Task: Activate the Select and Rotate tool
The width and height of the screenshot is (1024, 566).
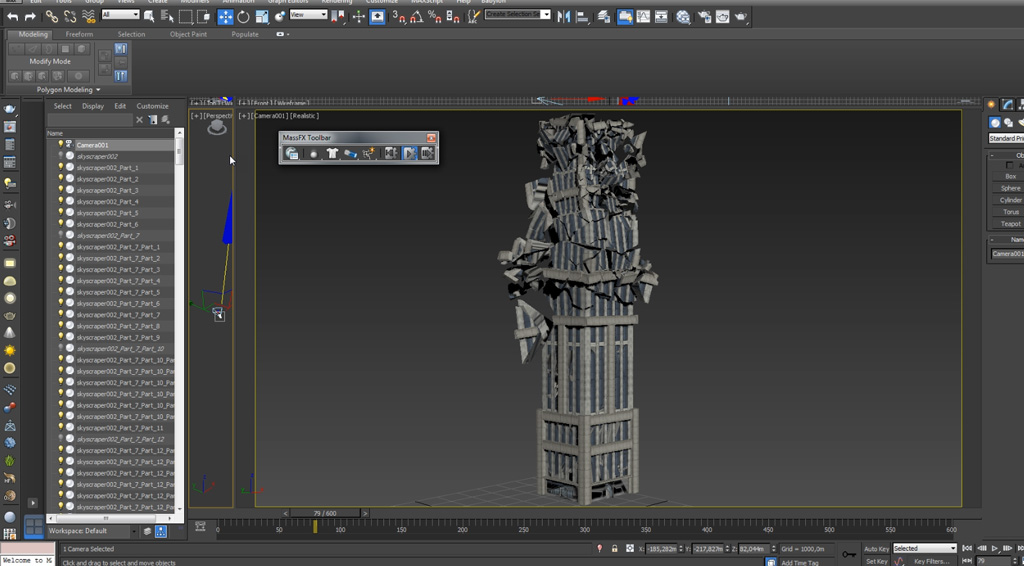Action: (x=243, y=17)
